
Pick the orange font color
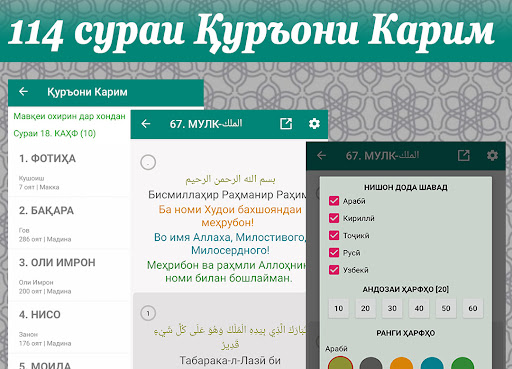tap(401, 363)
